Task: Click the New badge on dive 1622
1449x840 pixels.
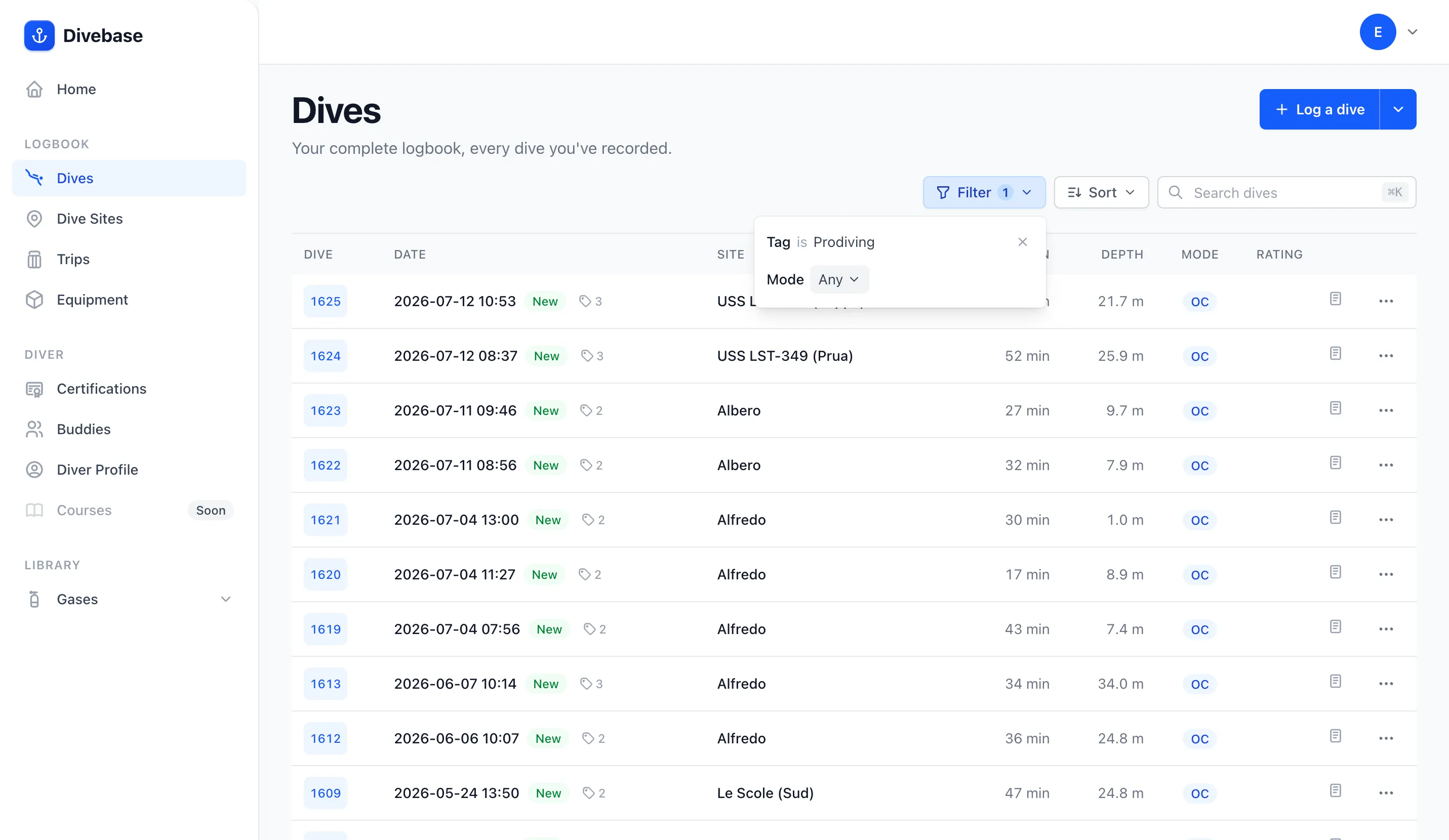Action: [x=545, y=465]
